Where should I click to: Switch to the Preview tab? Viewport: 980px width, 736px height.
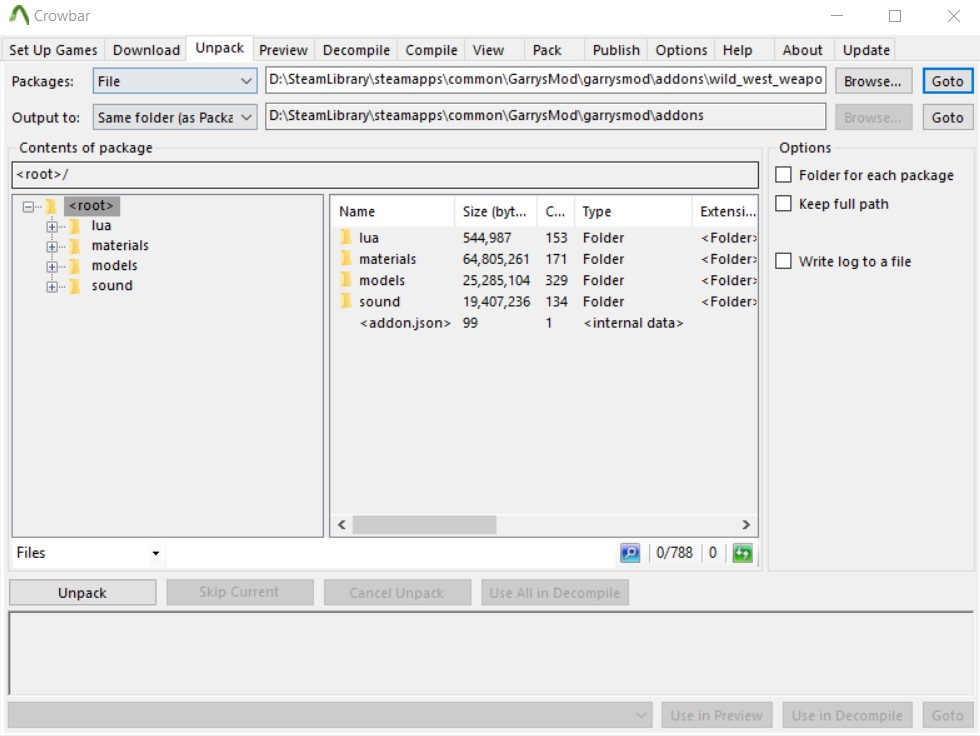[283, 50]
